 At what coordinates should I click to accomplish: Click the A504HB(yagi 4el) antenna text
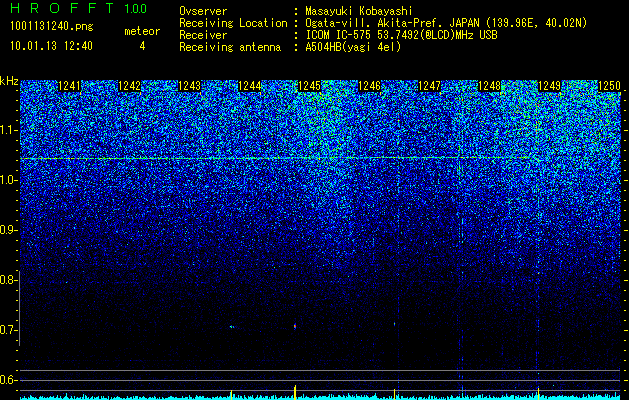point(353,47)
